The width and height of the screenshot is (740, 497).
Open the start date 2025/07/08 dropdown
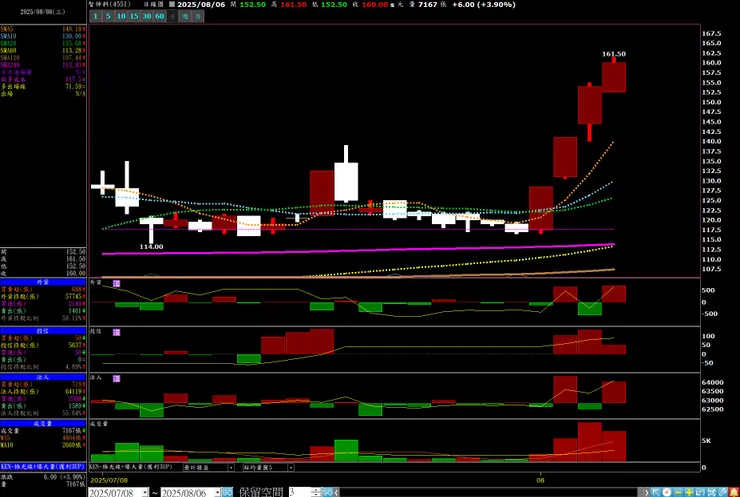pyautogui.click(x=145, y=492)
